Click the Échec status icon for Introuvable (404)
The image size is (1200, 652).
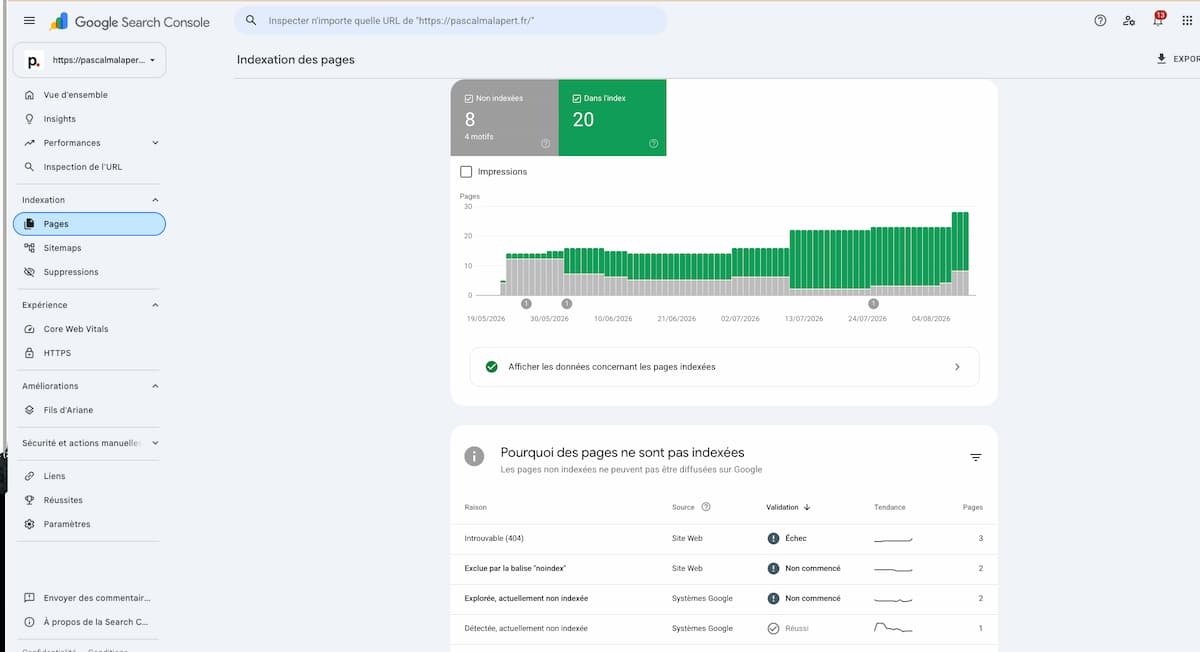(x=773, y=538)
